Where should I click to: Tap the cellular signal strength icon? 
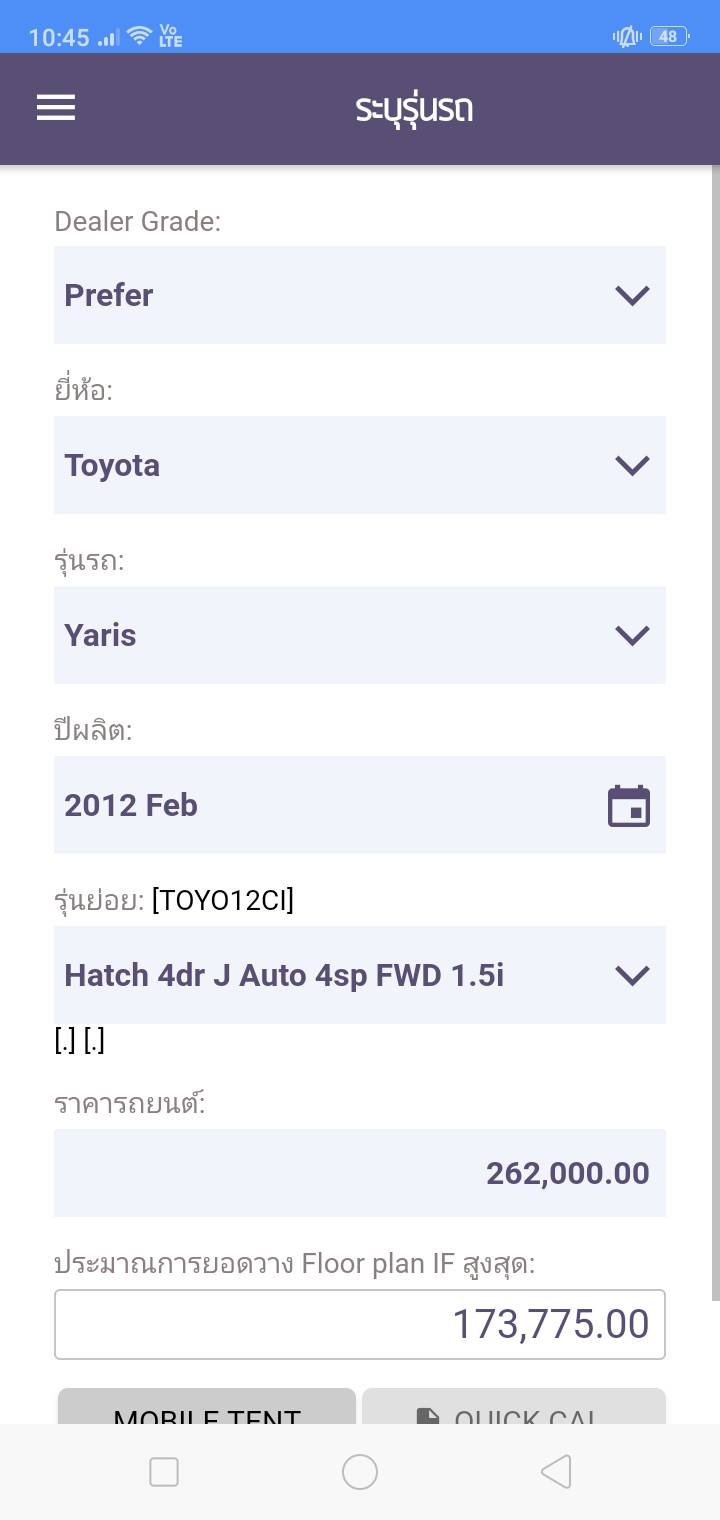(x=109, y=38)
